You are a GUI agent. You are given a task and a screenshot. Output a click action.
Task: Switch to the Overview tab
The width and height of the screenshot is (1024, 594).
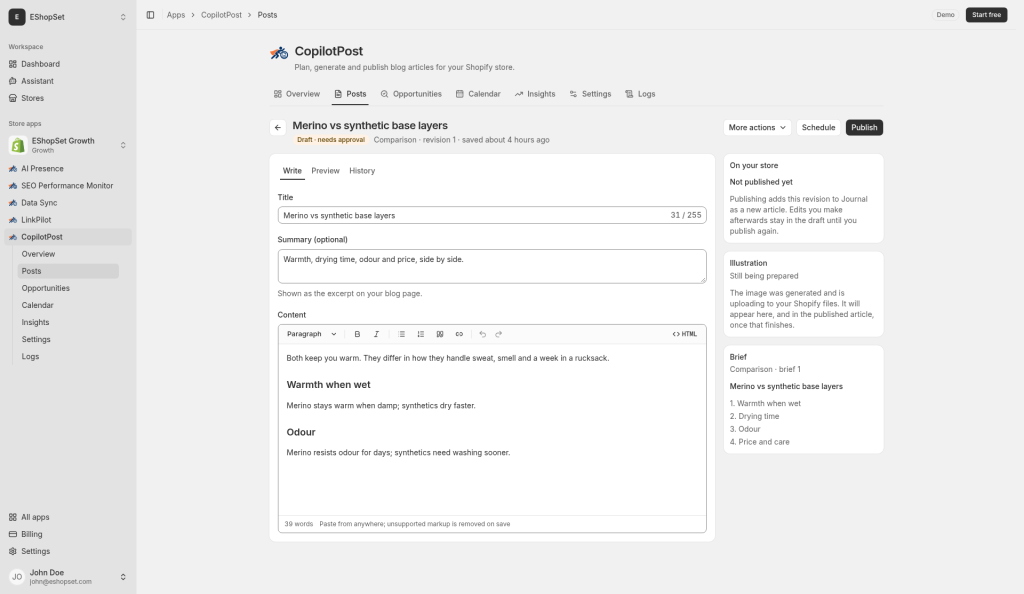pyautogui.click(x=297, y=94)
